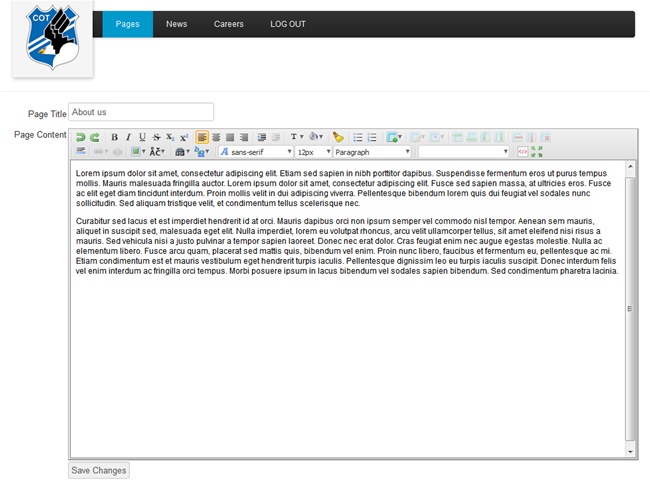Switch to HTML source view
The width and height of the screenshot is (650, 497).
coord(523,152)
